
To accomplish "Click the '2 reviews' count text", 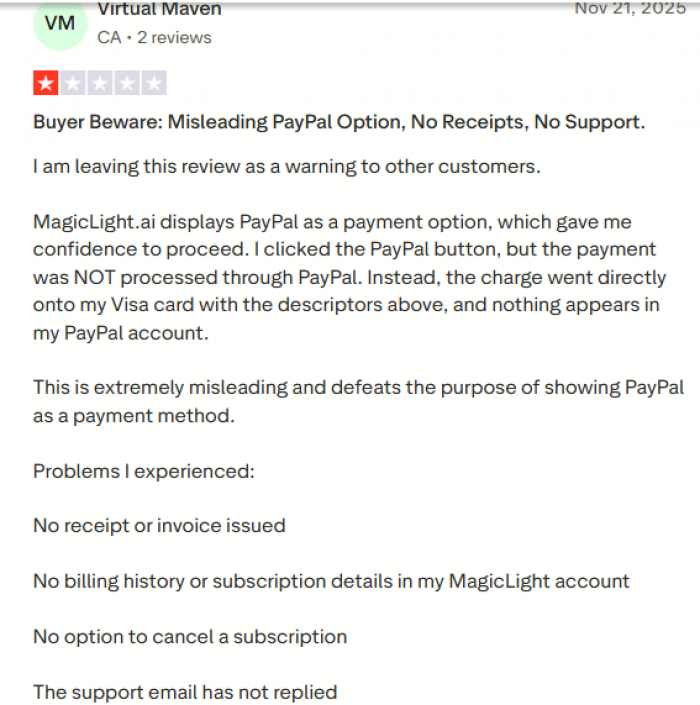I will point(174,38).
